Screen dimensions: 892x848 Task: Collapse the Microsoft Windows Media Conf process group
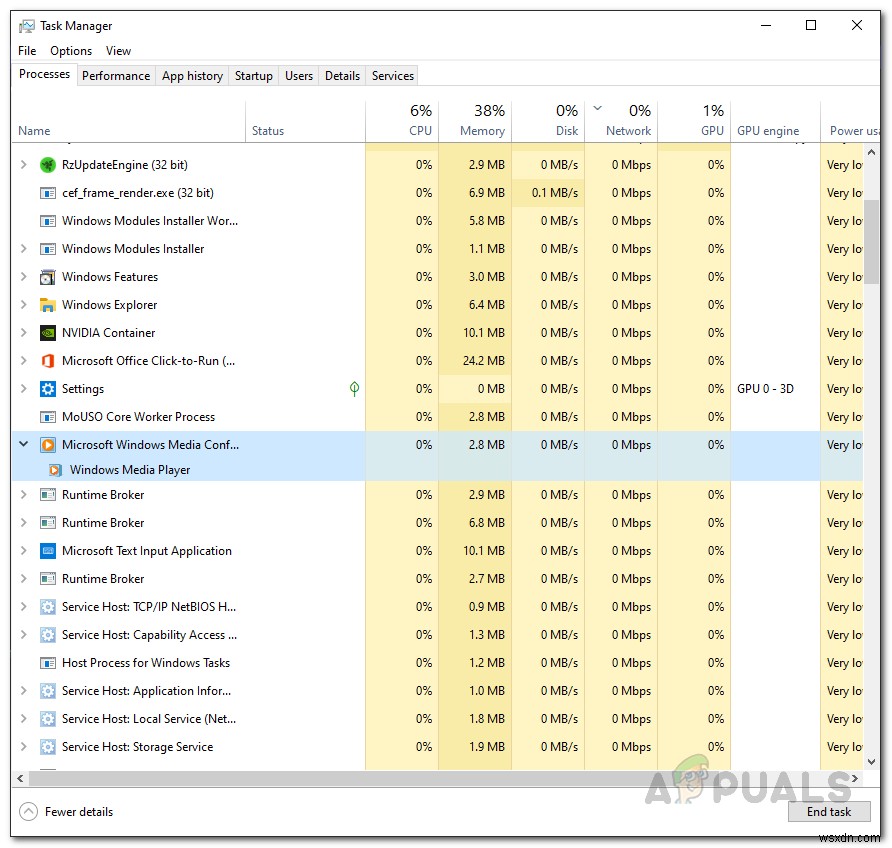coord(23,445)
